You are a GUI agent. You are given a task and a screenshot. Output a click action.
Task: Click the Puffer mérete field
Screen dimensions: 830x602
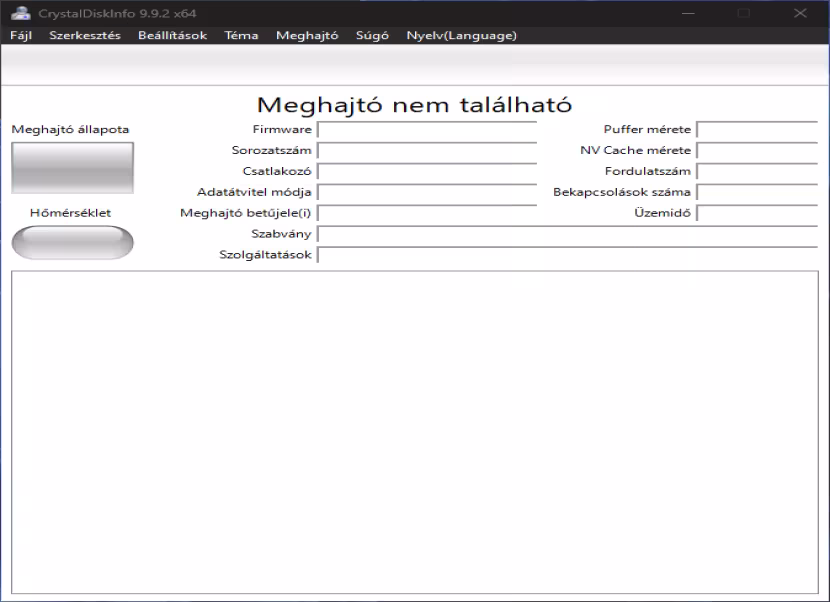pos(757,130)
